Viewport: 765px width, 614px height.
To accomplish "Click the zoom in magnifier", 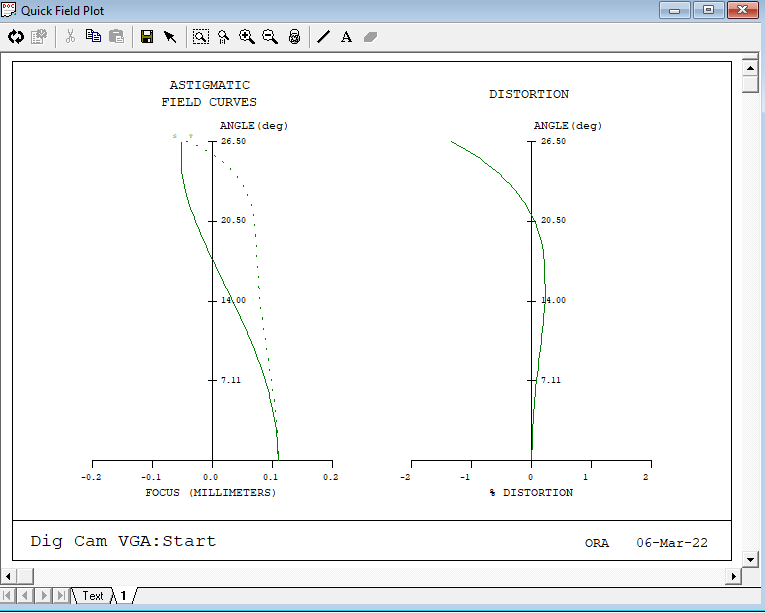I will (x=246, y=37).
